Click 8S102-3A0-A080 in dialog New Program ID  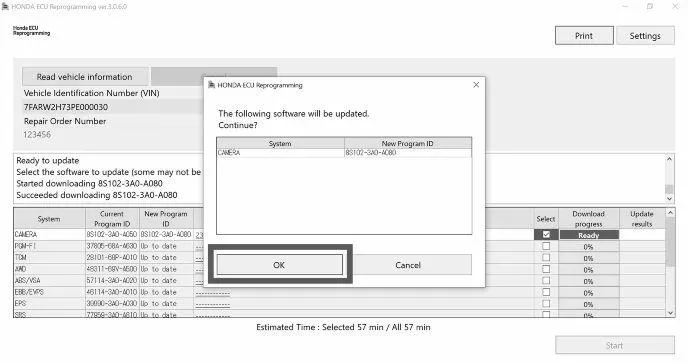tap(371, 153)
